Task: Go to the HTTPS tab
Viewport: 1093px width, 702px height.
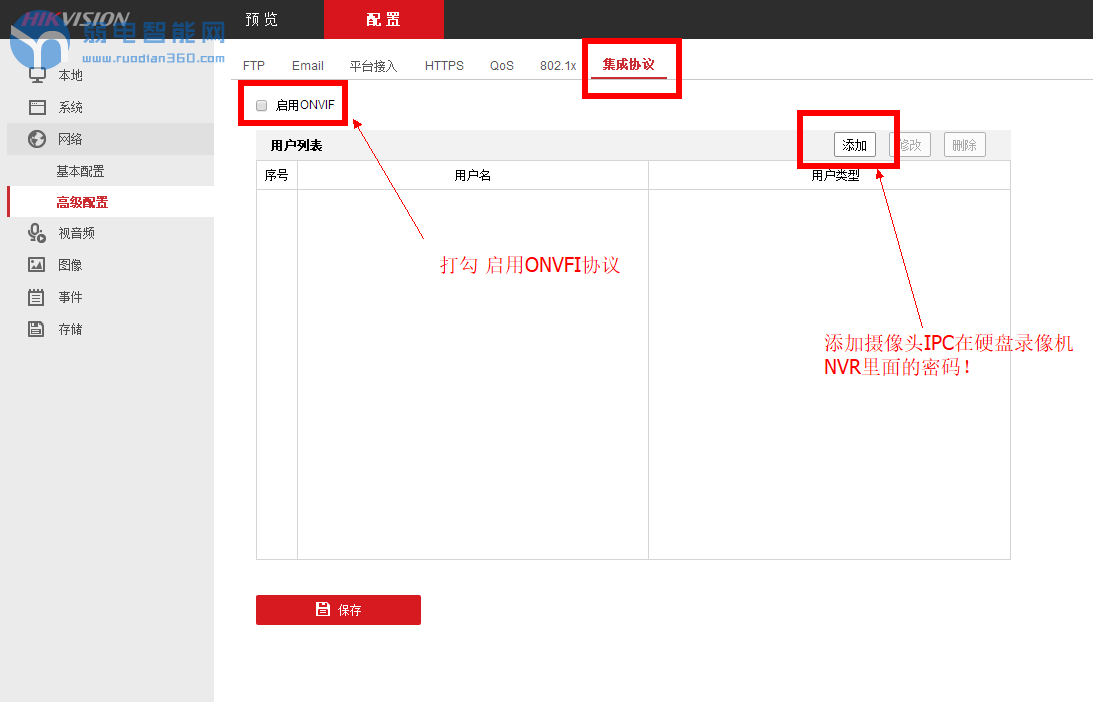Action: coord(444,66)
